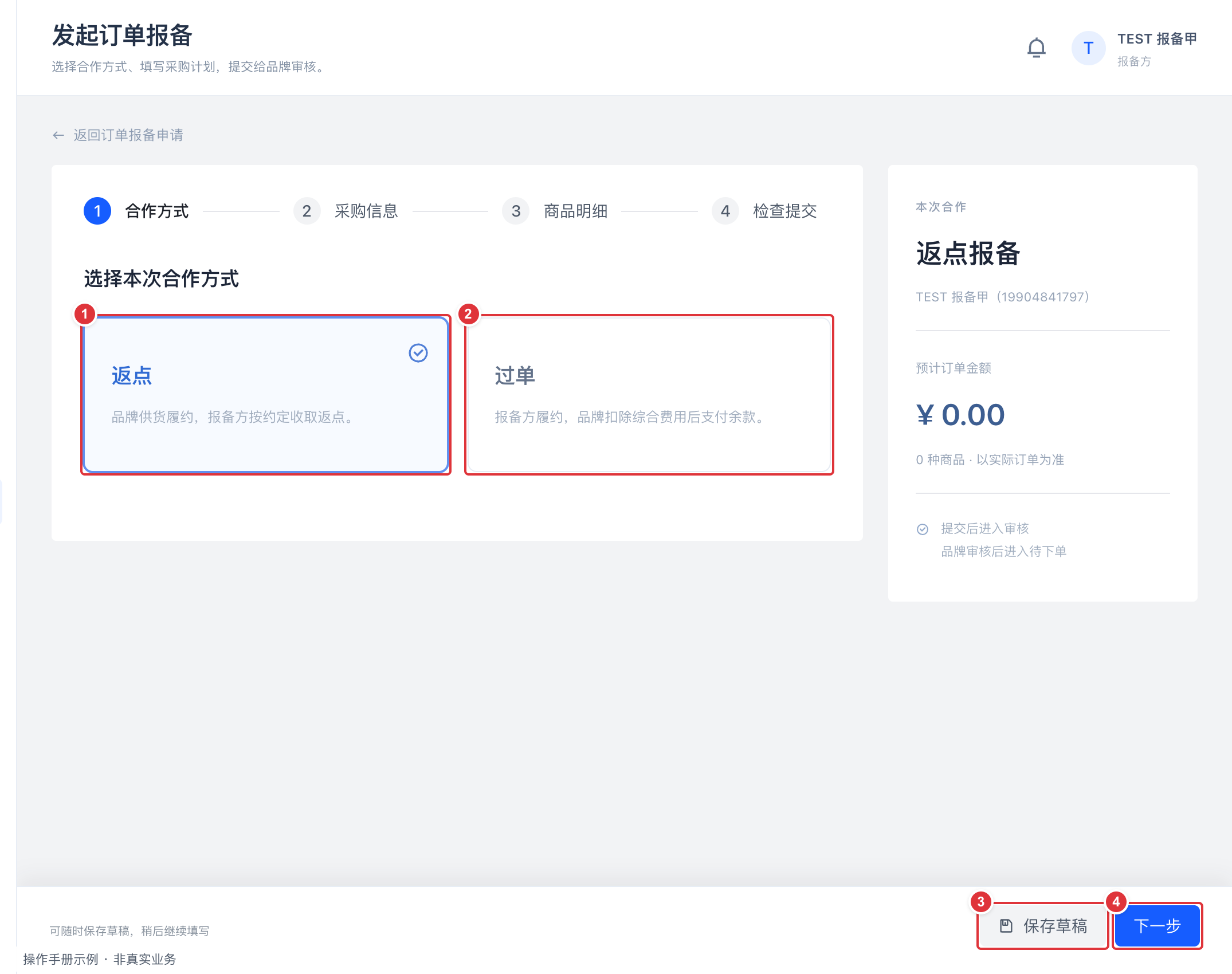
Task: Go to step 2 采购信息
Action: 346,211
